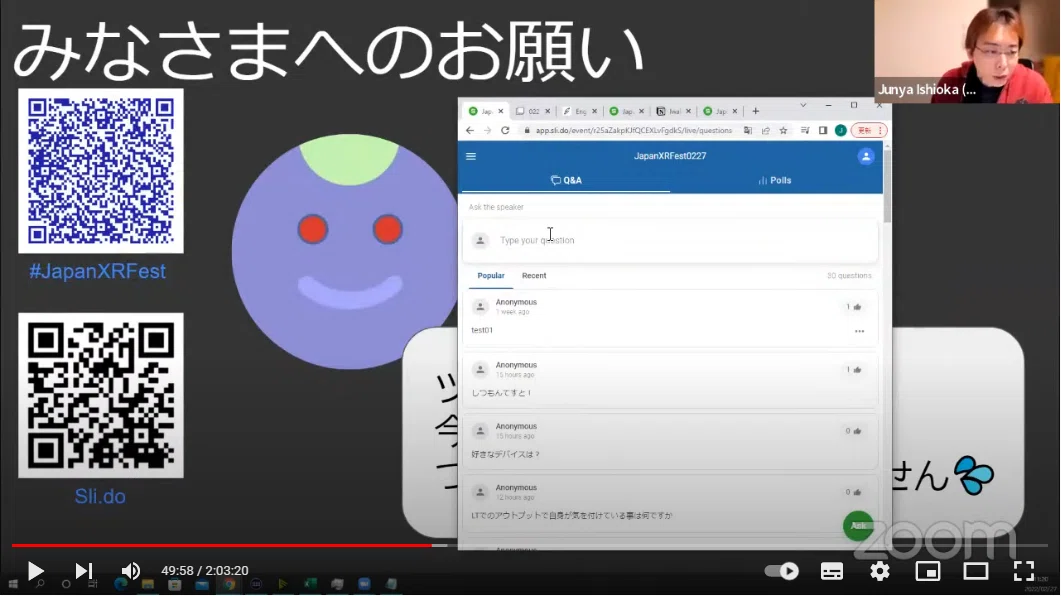
Task: Open the green J profile avatar
Action: (x=840, y=131)
